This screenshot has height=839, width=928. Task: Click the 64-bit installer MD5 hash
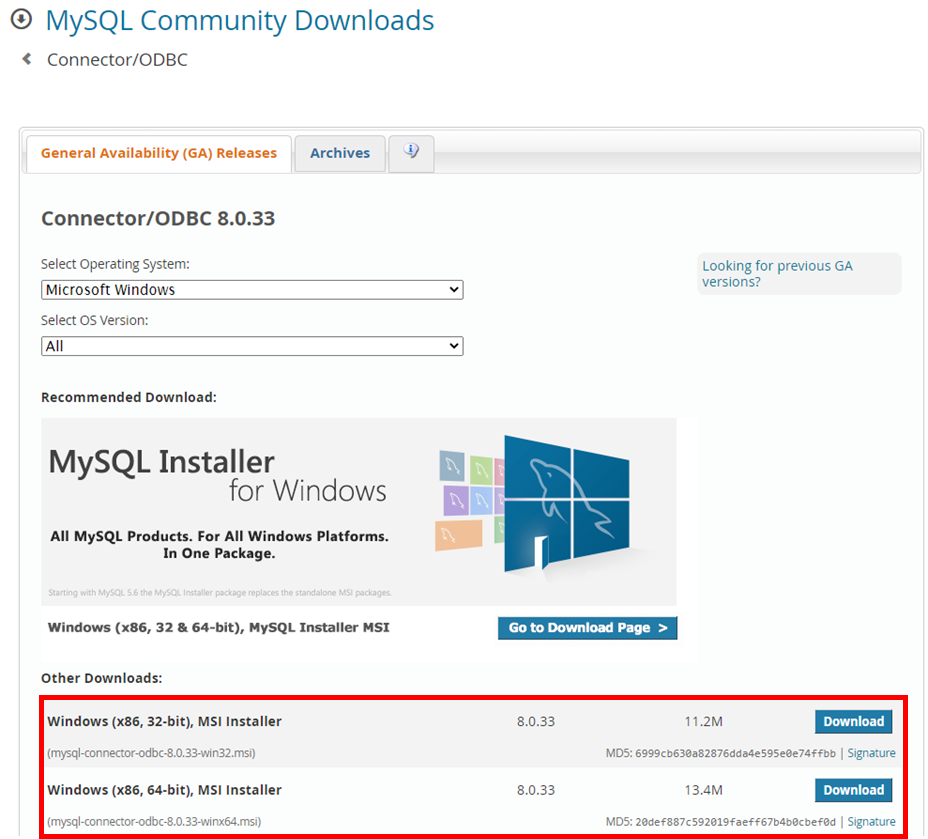point(736,822)
